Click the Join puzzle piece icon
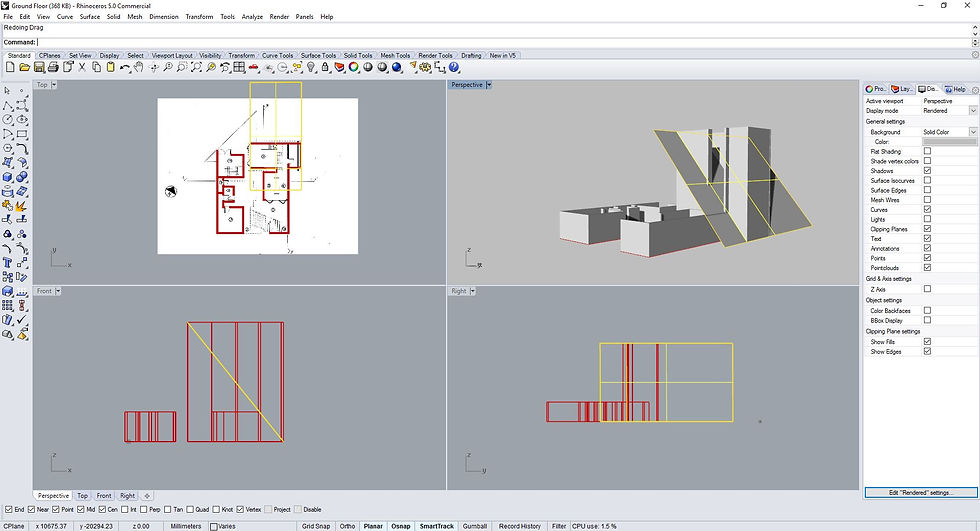This screenshot has height=531, width=980. click(x=8, y=206)
